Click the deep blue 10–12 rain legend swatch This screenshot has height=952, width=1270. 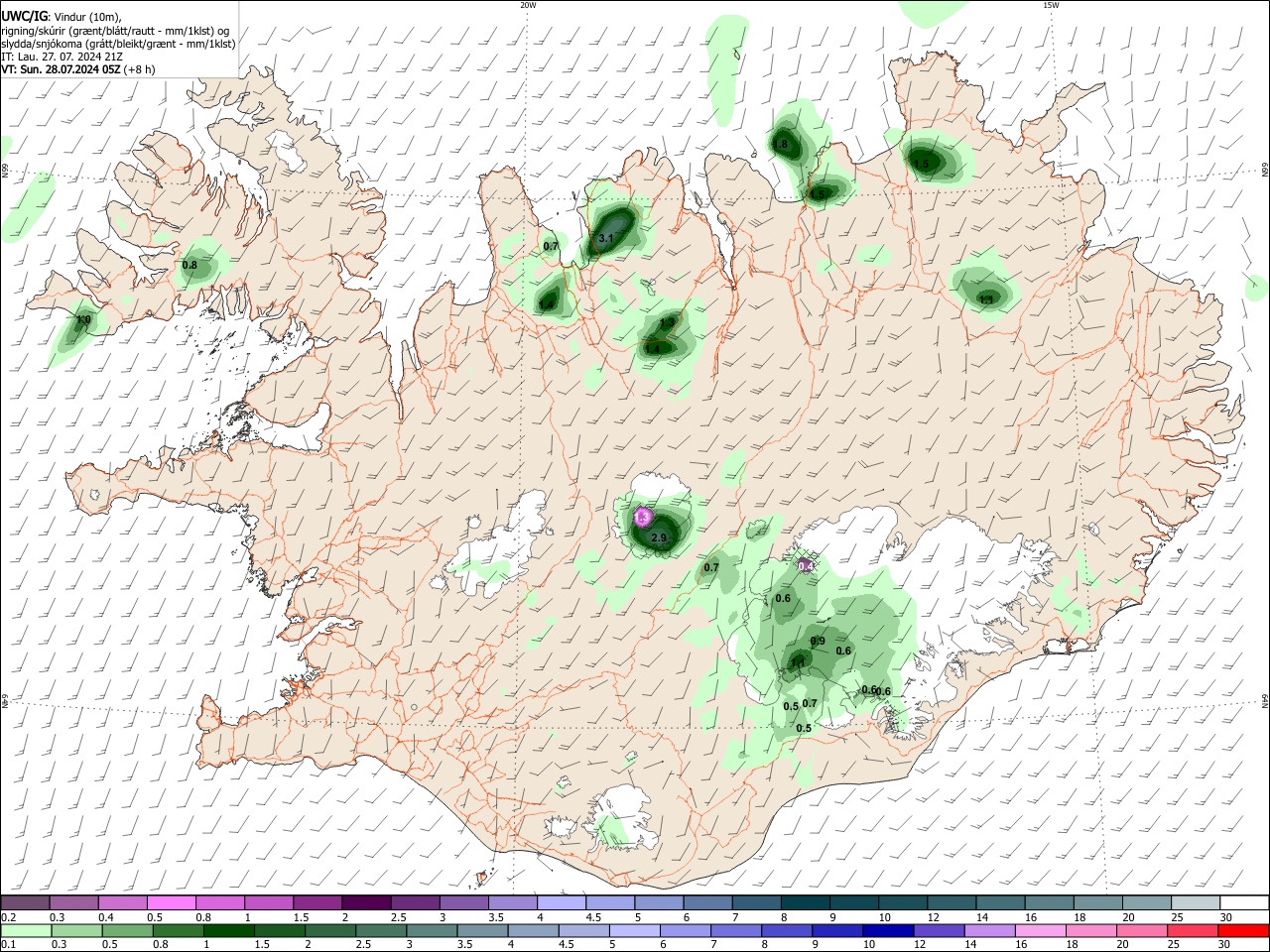(x=887, y=930)
